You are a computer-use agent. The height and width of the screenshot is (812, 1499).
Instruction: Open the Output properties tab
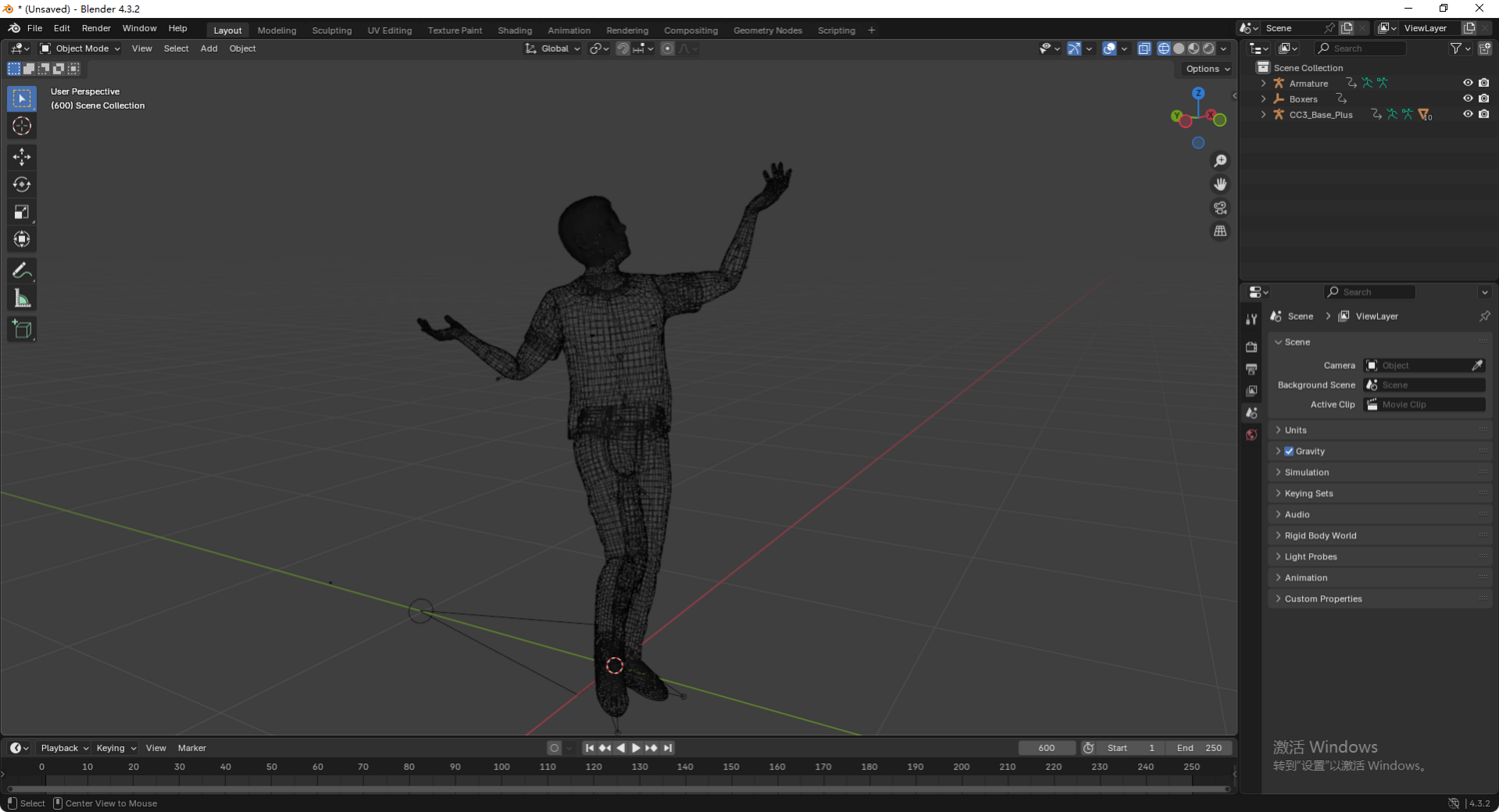coord(1251,369)
